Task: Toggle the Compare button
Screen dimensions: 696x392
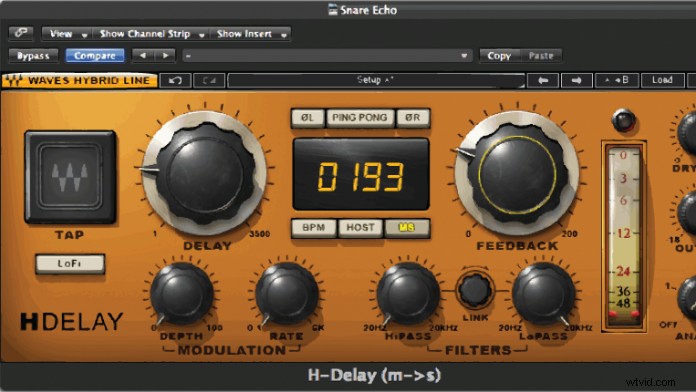Action: pos(95,55)
